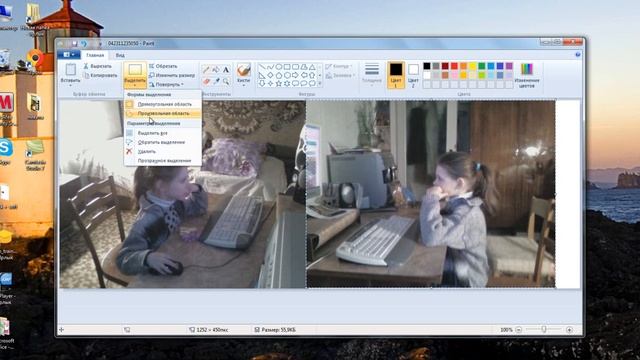Viewport: 640px width, 360px height.
Task: Open the Заливка (Fill) dropdown
Action: (340, 76)
